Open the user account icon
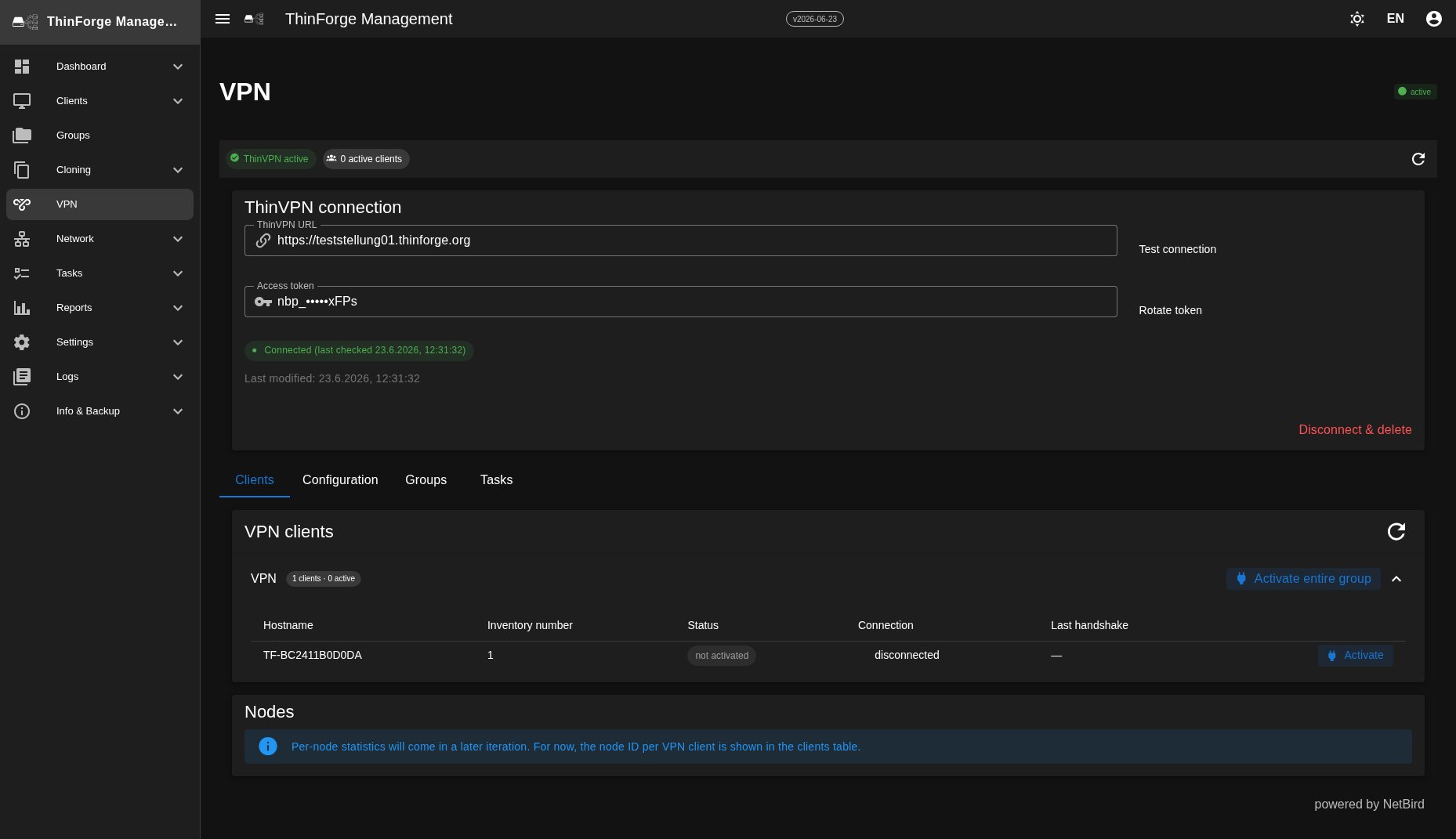 (x=1434, y=19)
